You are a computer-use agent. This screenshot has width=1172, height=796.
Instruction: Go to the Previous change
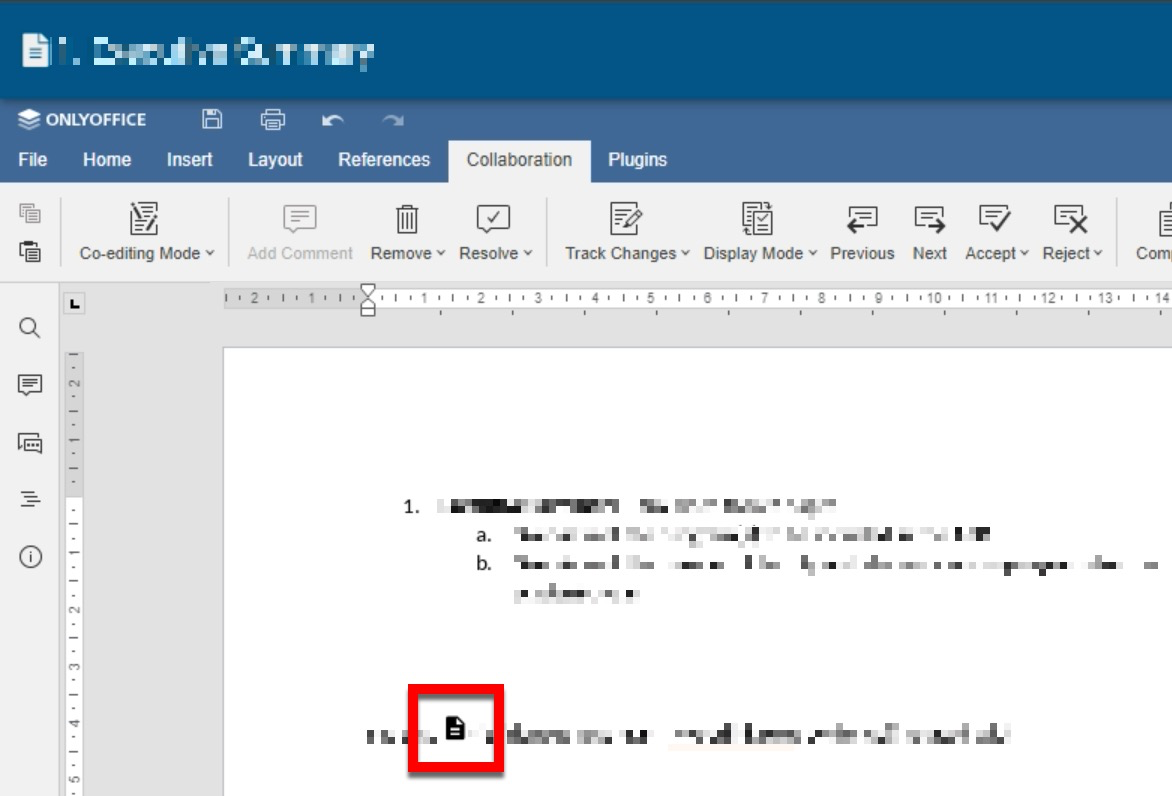tap(861, 232)
